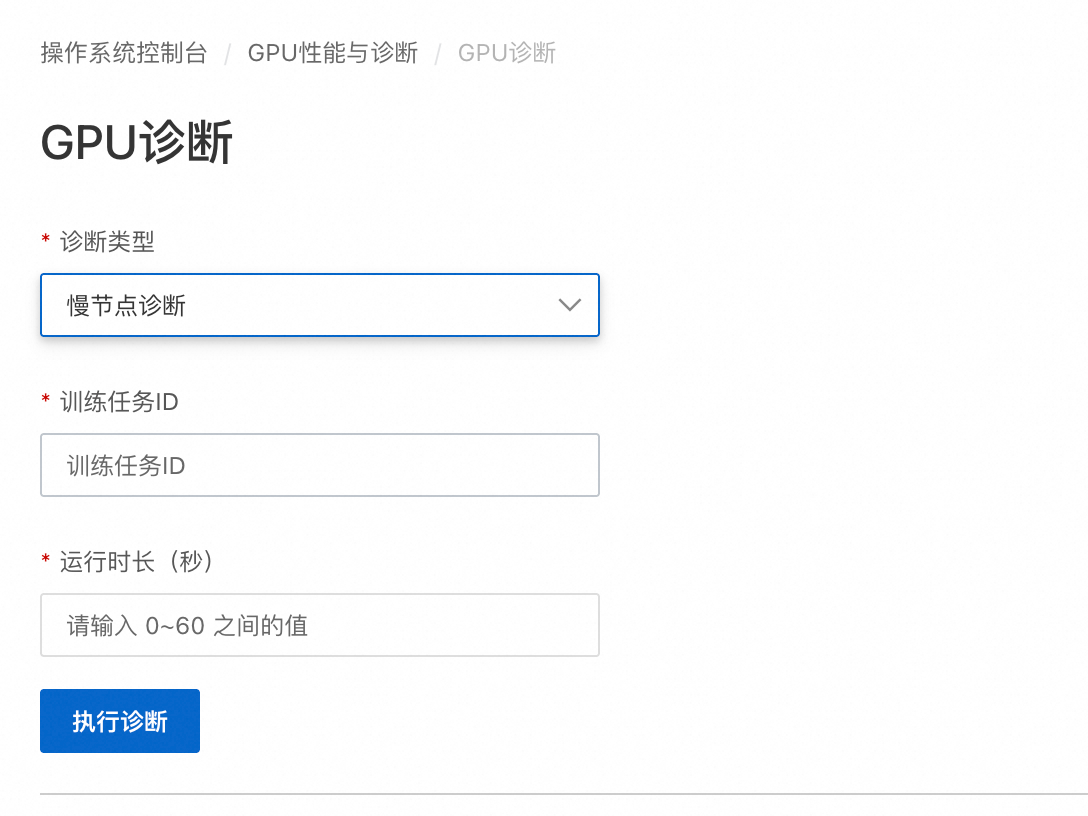The image size is (1088, 816).
Task: Click red asterisk beside 诊断类型
Action: point(45,241)
